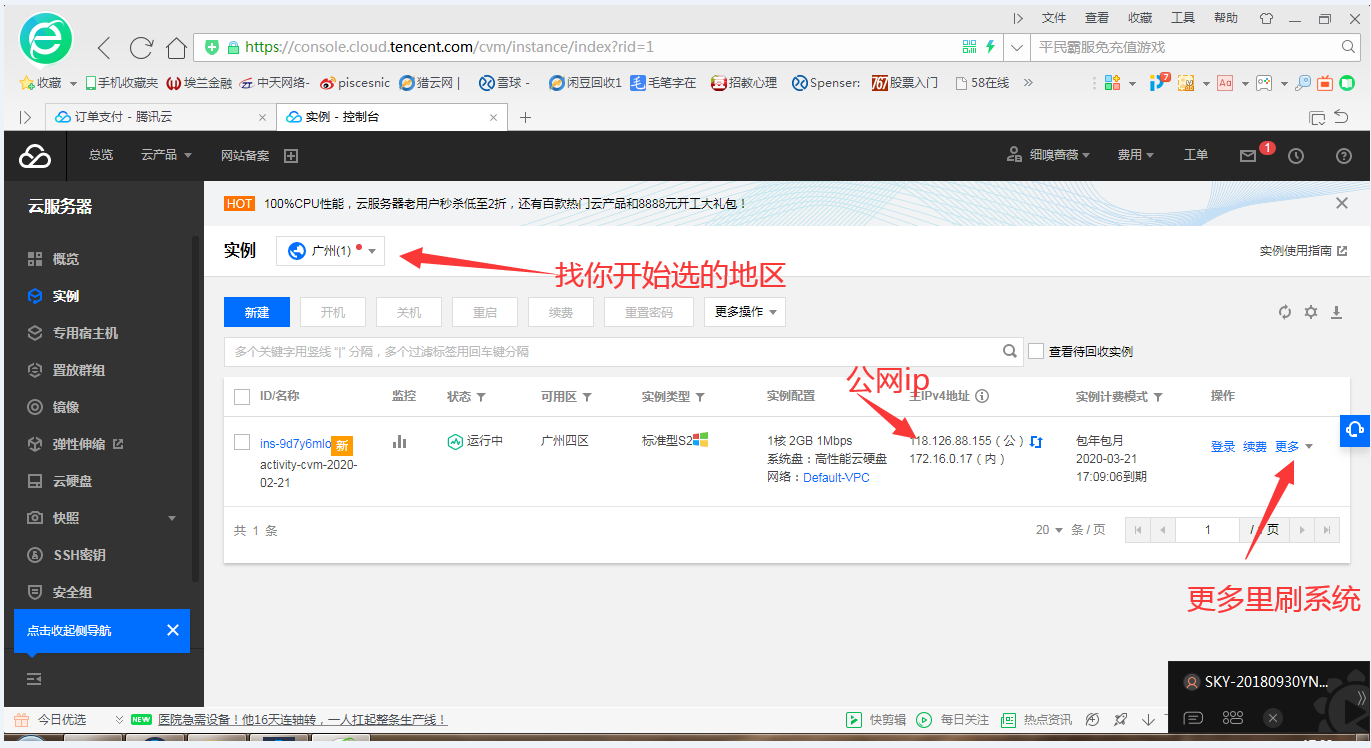The width and height of the screenshot is (1371, 748).
Task: Close the SKY-20180930YN chat popup
Action: (1272, 717)
